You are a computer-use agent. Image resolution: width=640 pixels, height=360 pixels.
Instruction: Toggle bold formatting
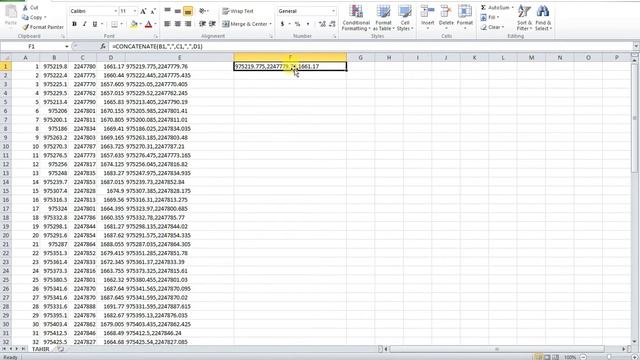[x=74, y=24]
